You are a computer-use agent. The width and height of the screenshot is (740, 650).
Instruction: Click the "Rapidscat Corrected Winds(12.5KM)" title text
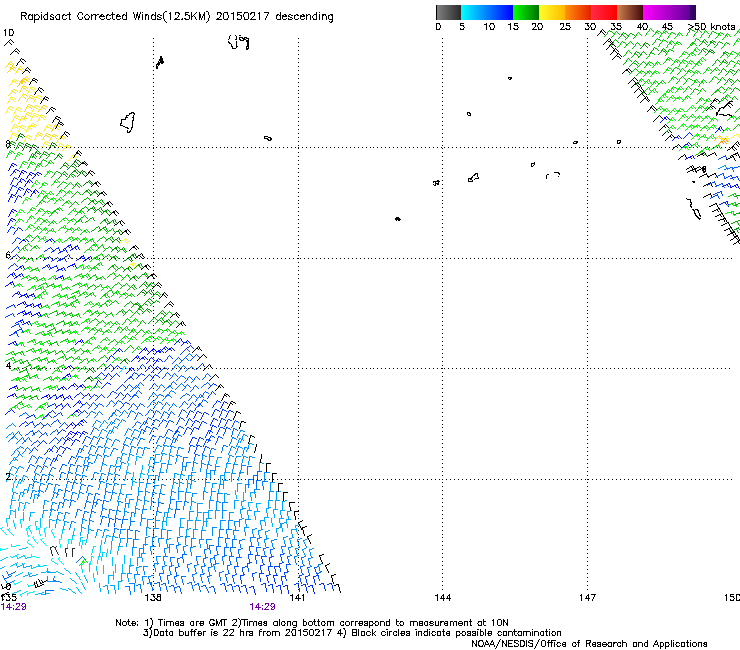click(x=115, y=17)
